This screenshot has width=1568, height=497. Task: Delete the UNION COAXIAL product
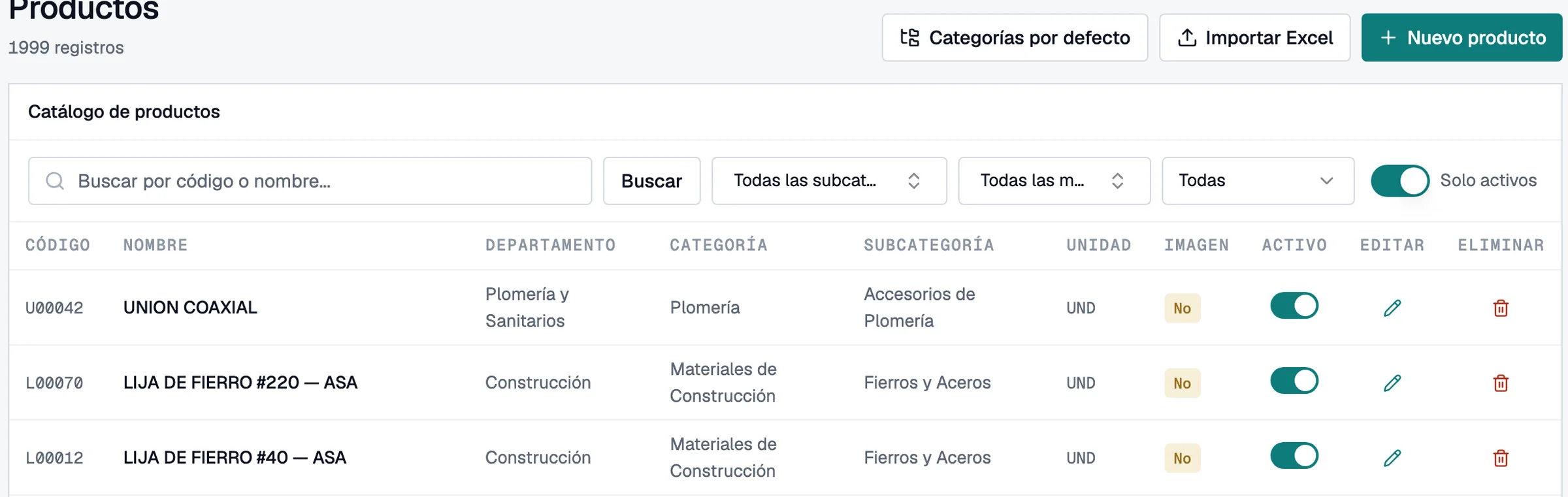(1501, 308)
